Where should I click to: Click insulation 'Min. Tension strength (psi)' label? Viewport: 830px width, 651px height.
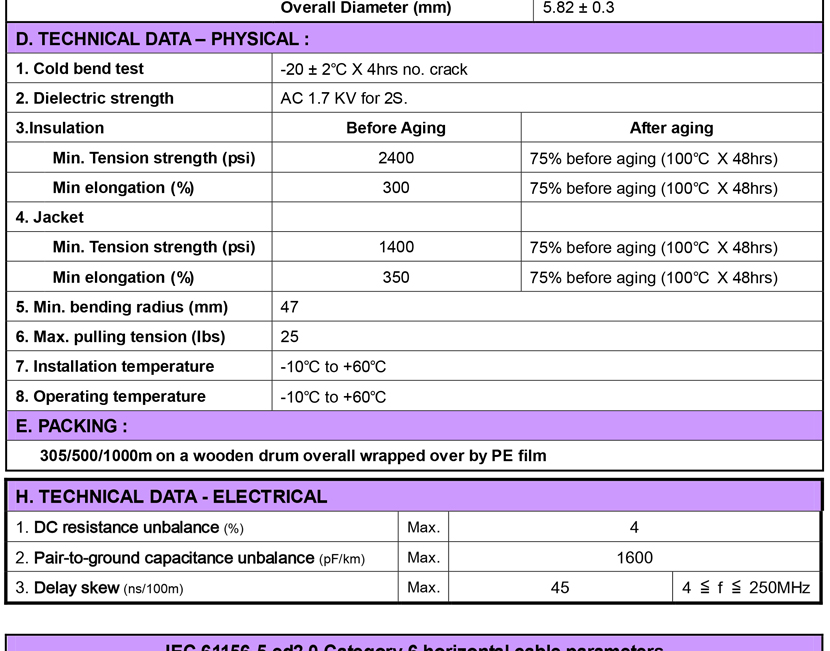[154, 158]
